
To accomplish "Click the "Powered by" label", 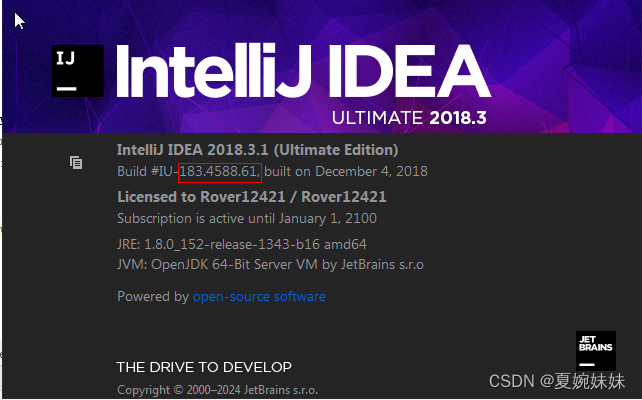I will (153, 296).
